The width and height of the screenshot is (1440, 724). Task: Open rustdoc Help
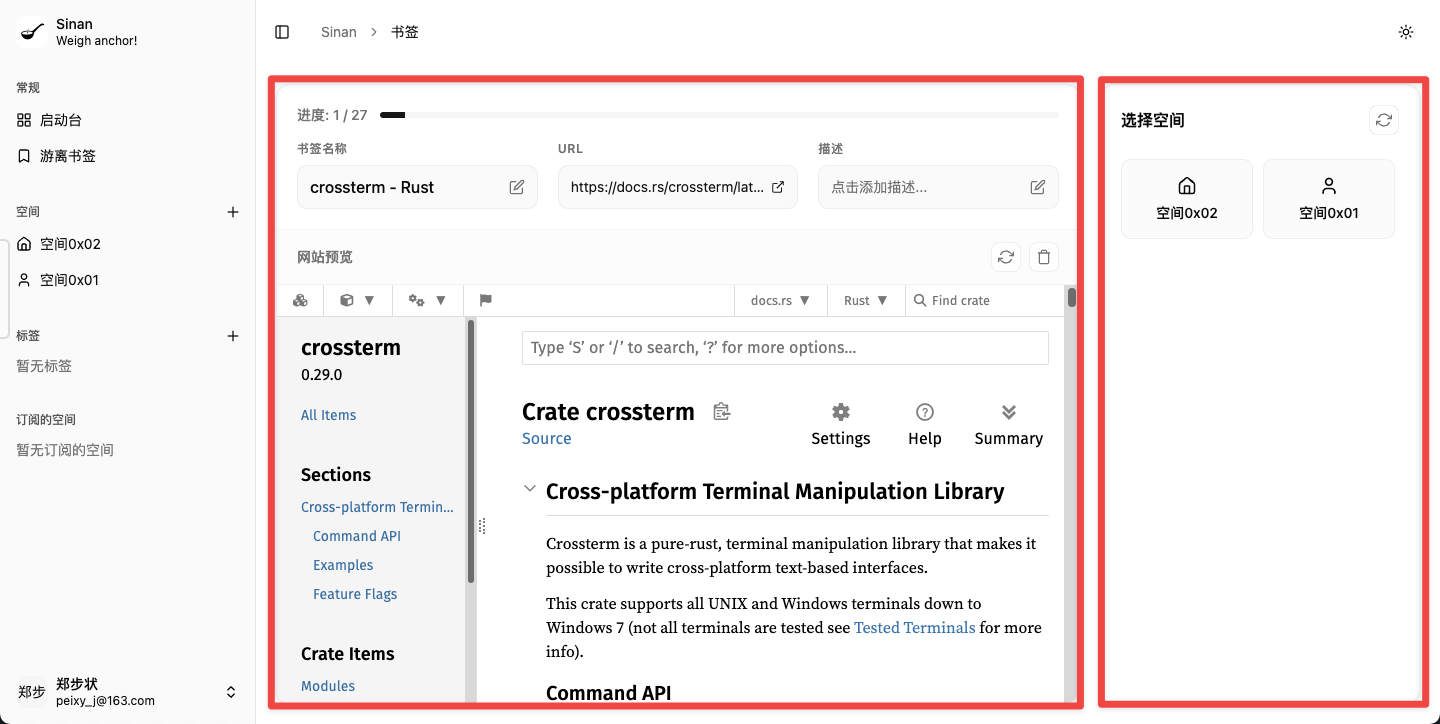point(925,425)
